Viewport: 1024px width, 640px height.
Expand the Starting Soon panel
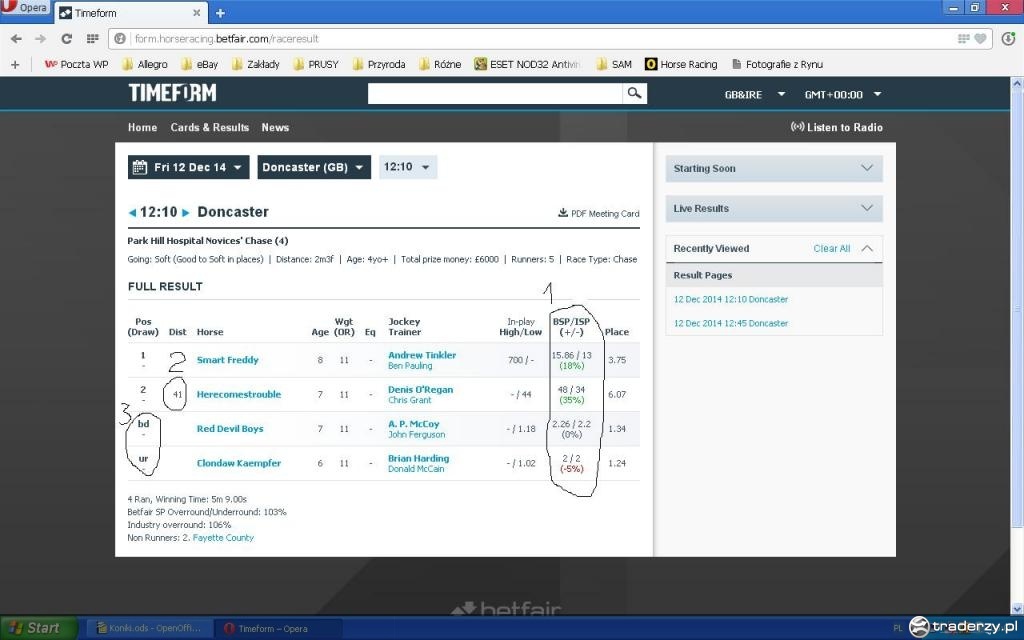pos(774,168)
